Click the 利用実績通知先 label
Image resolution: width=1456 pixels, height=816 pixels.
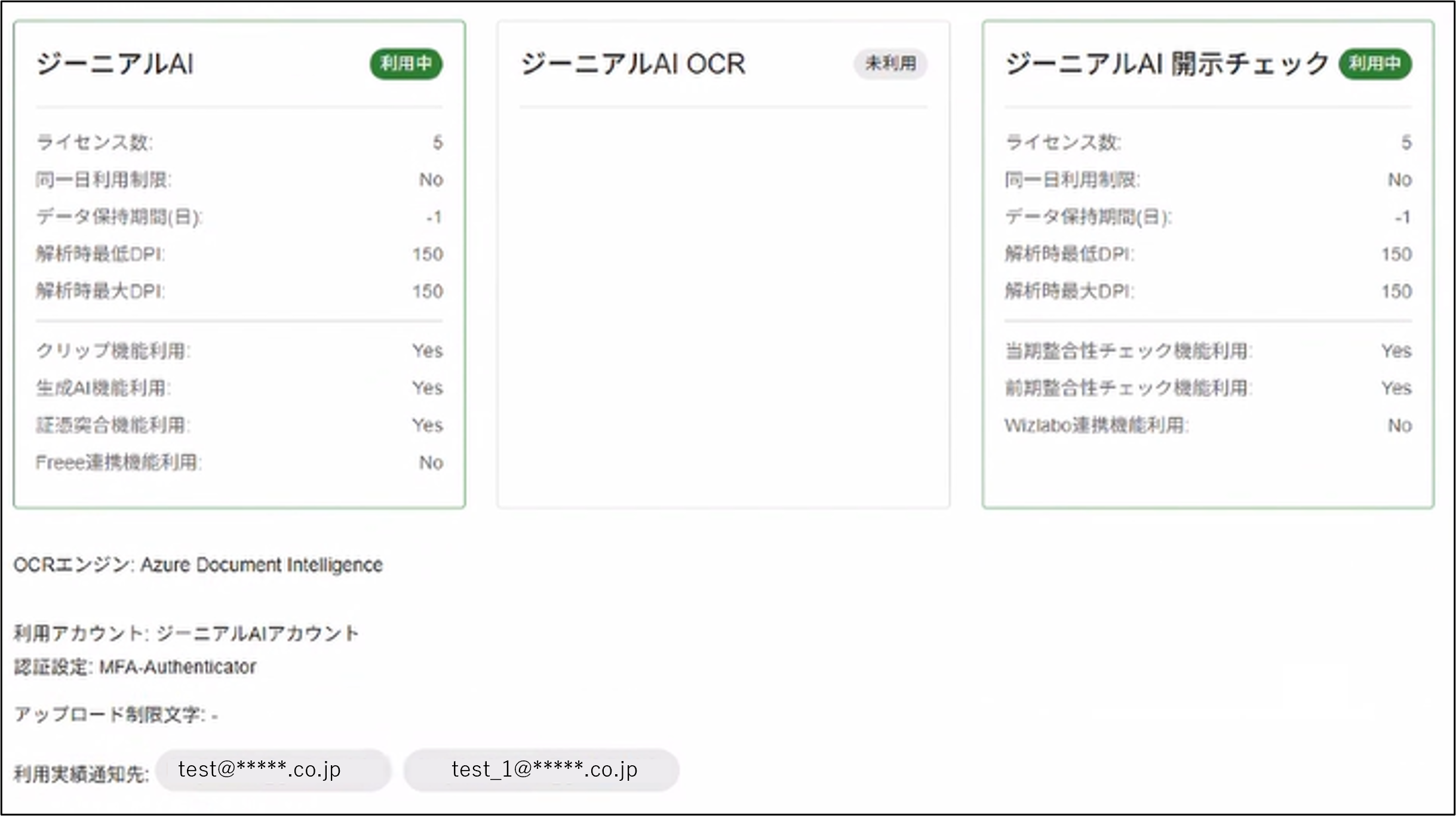coord(81,774)
